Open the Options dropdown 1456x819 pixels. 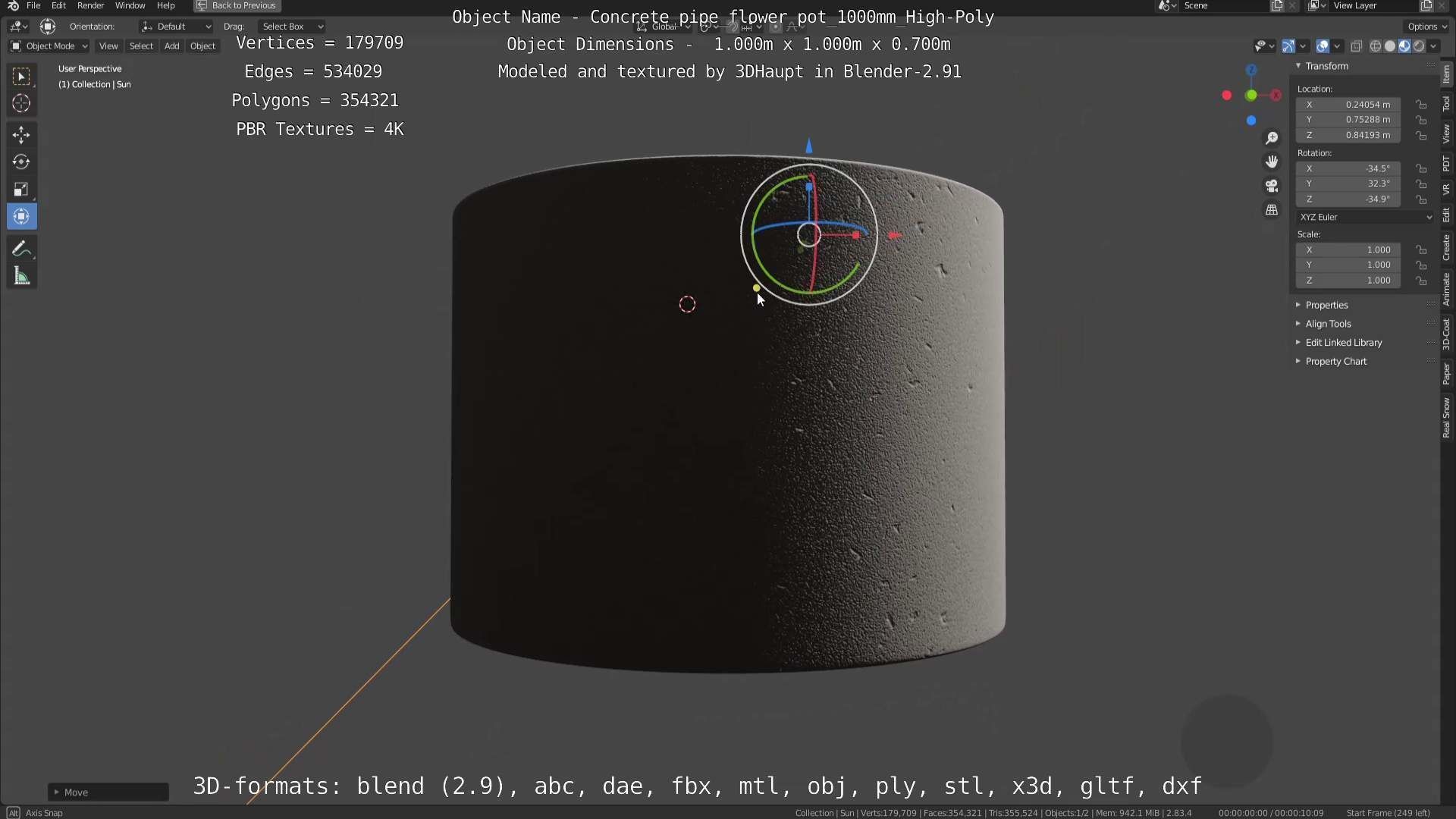pyautogui.click(x=1427, y=27)
